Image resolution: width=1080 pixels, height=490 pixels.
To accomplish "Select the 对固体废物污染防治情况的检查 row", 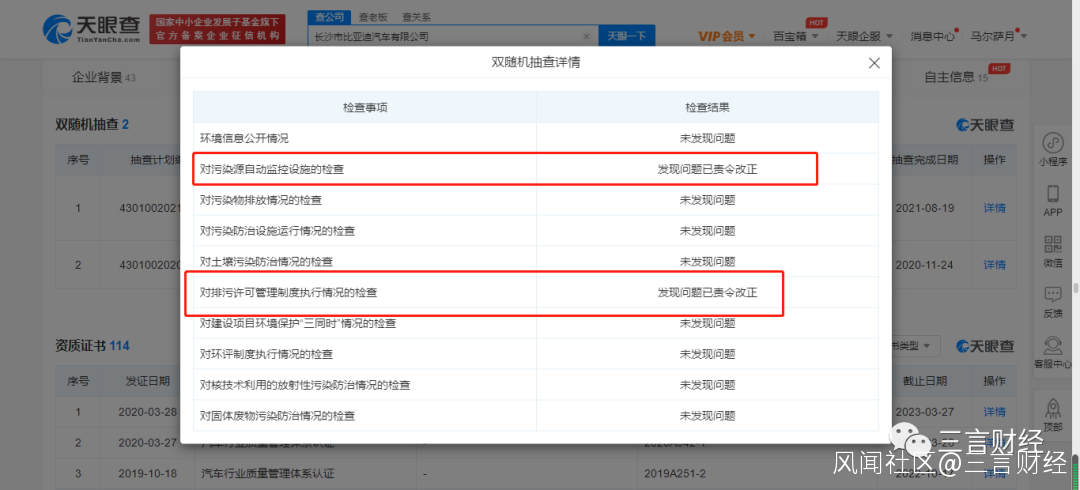I will point(536,416).
